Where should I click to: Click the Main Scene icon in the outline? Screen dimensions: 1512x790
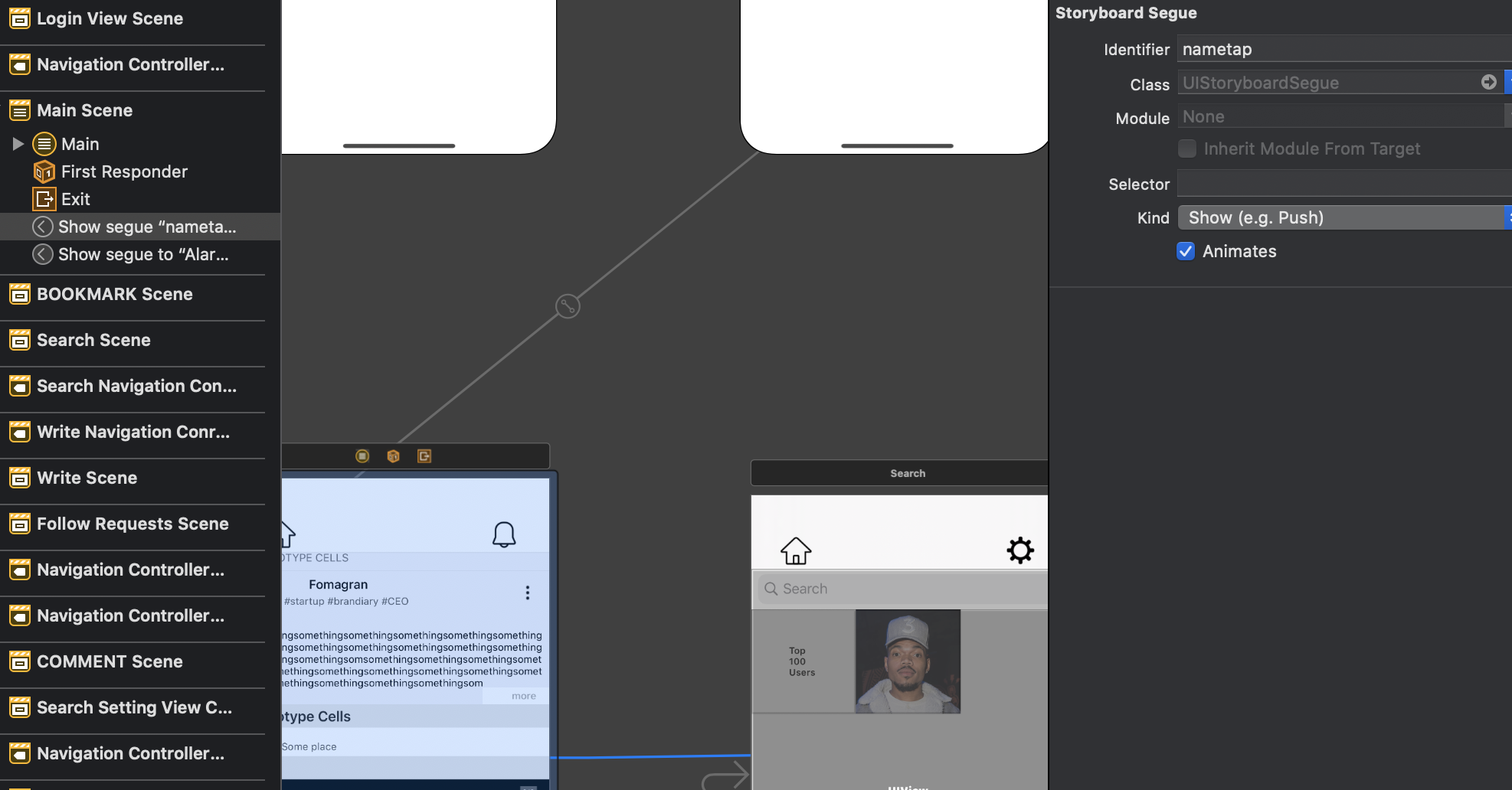point(20,110)
